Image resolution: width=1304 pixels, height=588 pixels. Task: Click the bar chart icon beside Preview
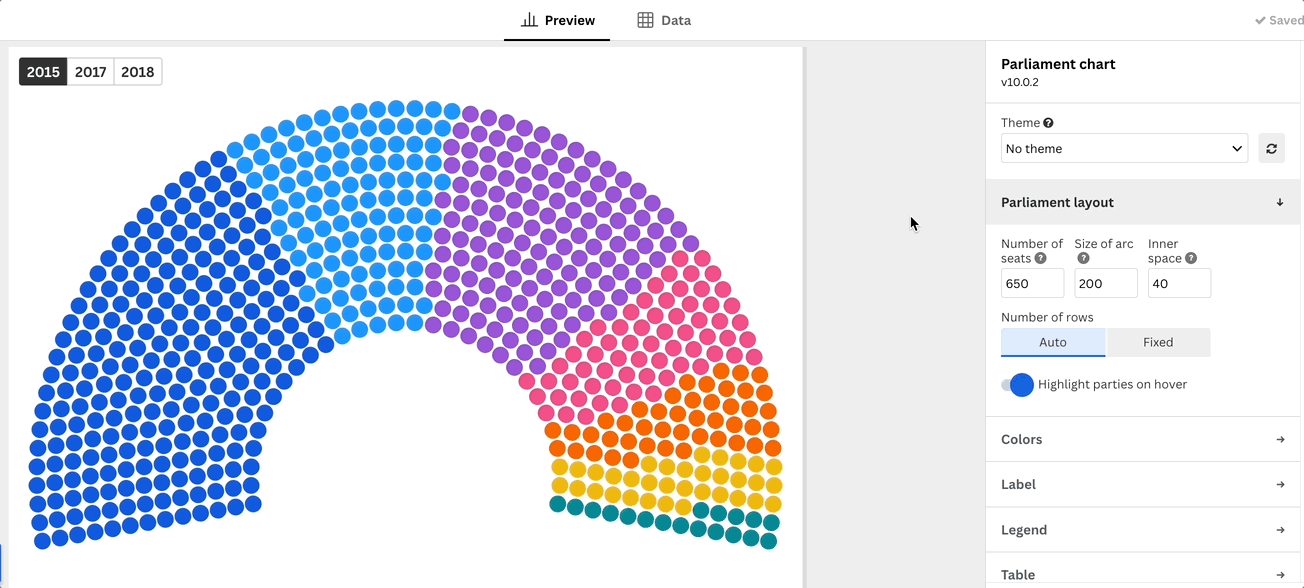tap(530, 20)
